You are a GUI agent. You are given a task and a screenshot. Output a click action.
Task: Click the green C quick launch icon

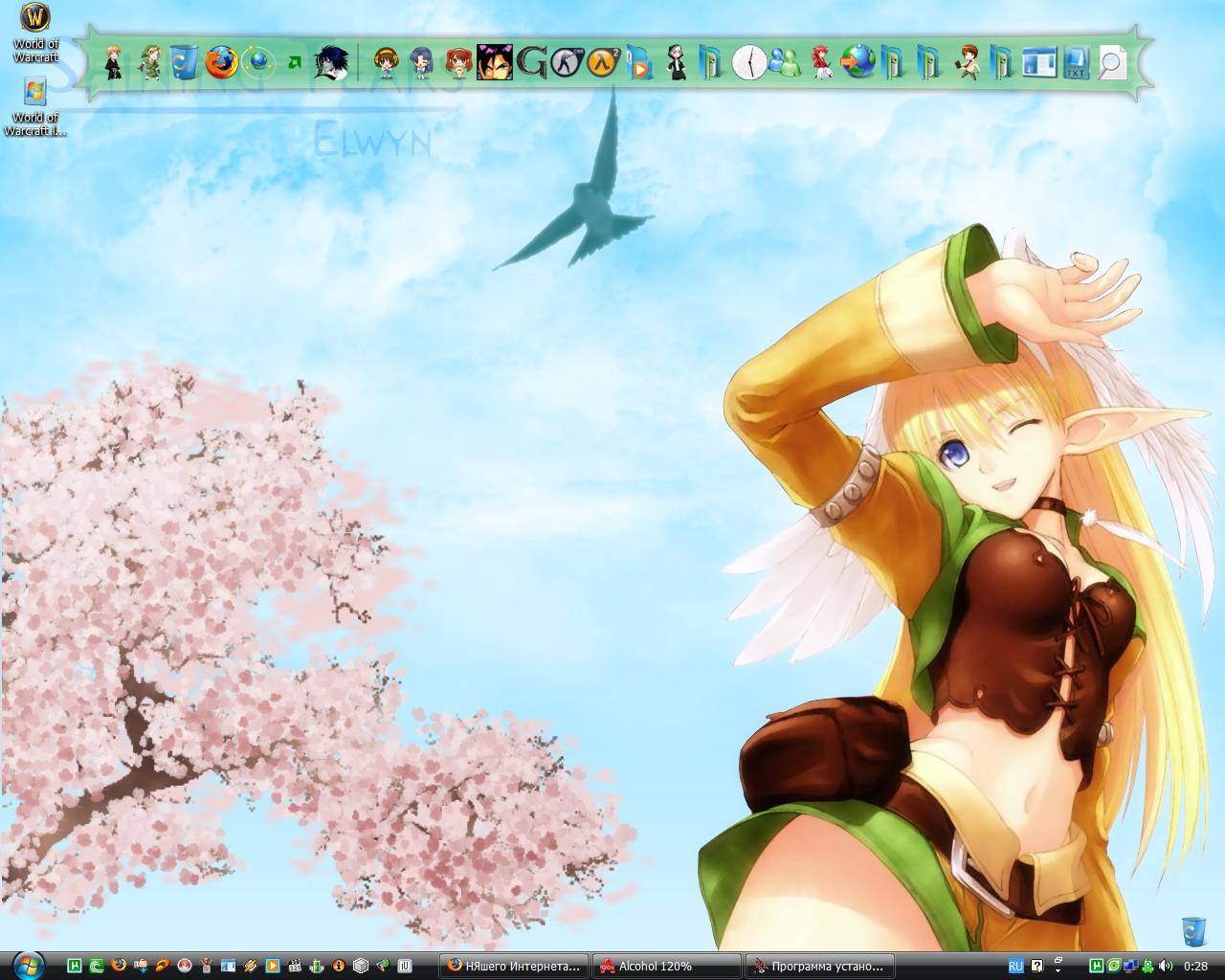pos(96,966)
